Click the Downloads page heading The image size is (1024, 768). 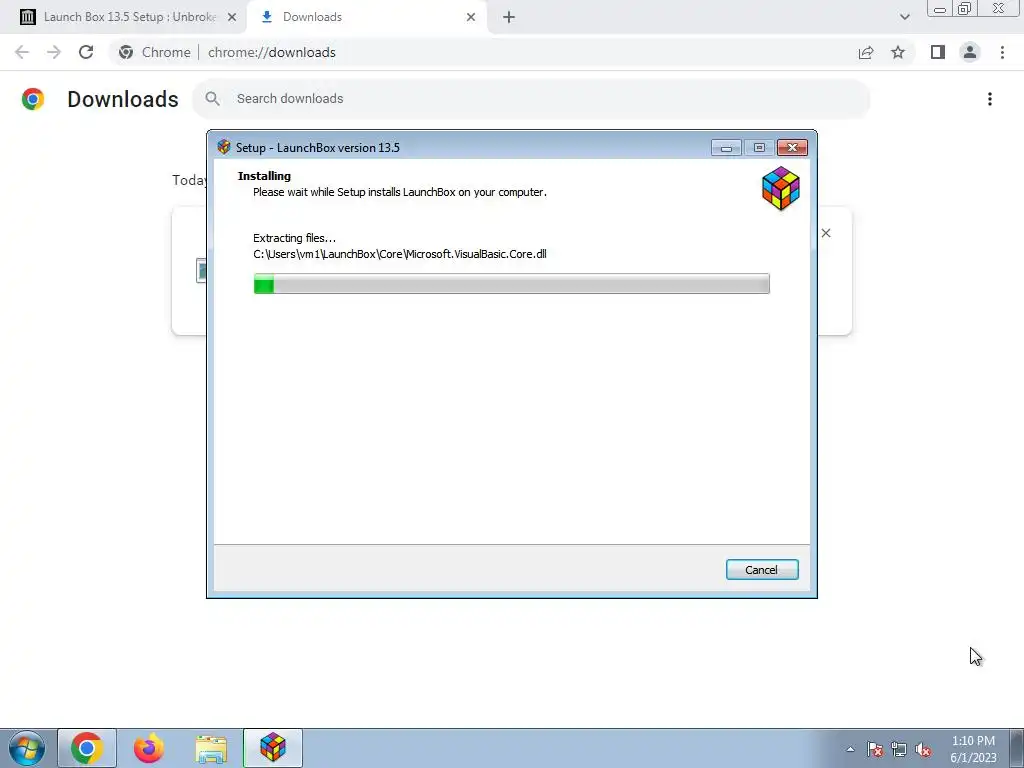pyautogui.click(x=123, y=99)
